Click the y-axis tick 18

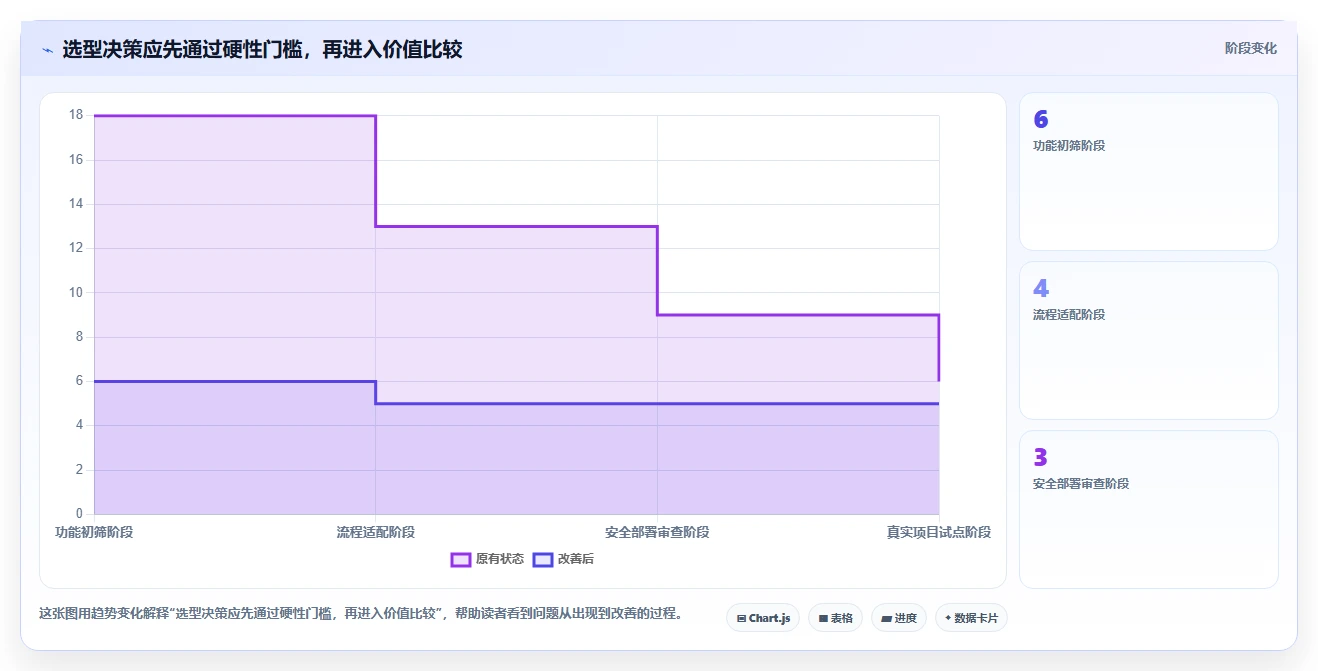(76, 115)
